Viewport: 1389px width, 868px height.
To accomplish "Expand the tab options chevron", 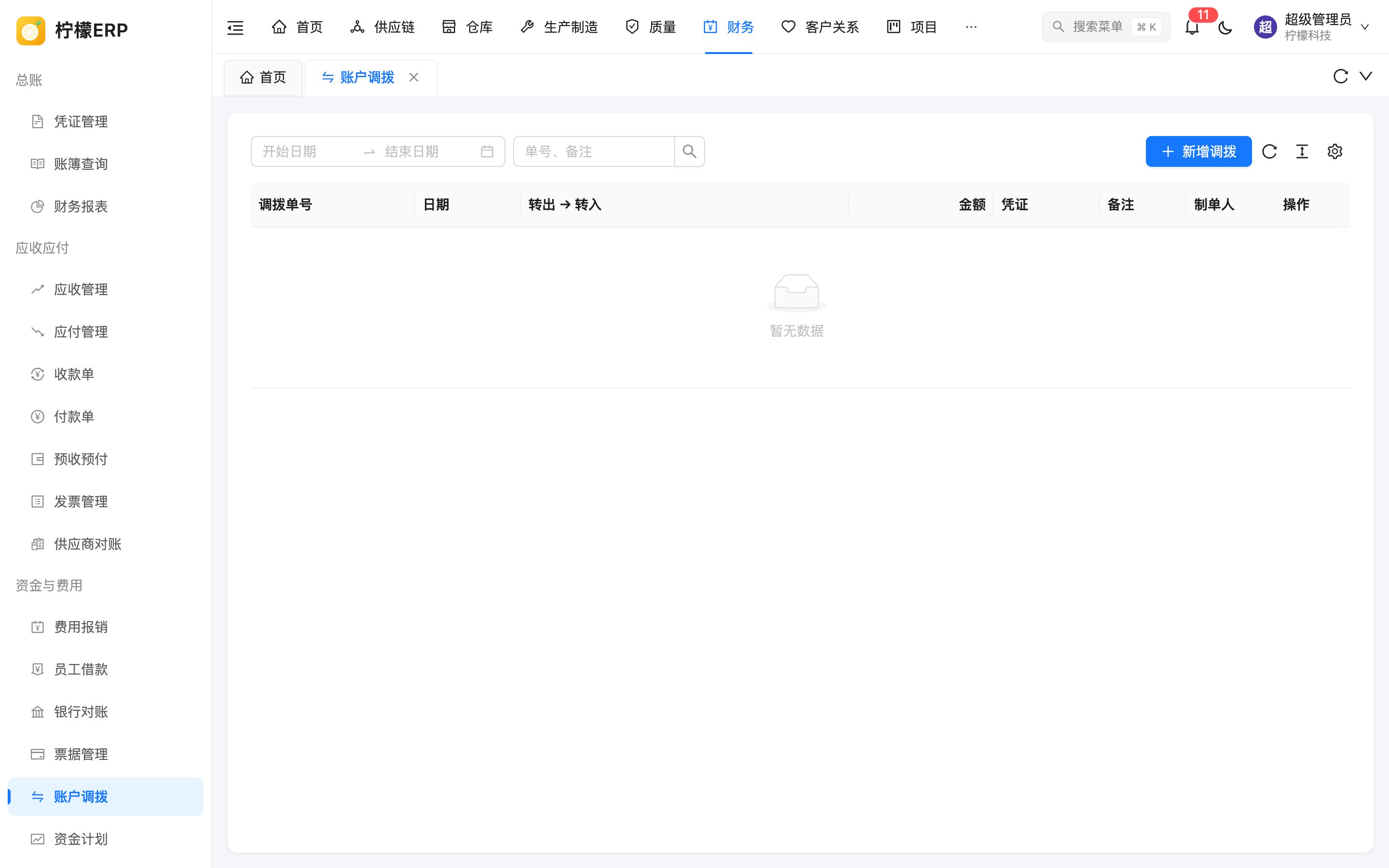I will tap(1366, 76).
